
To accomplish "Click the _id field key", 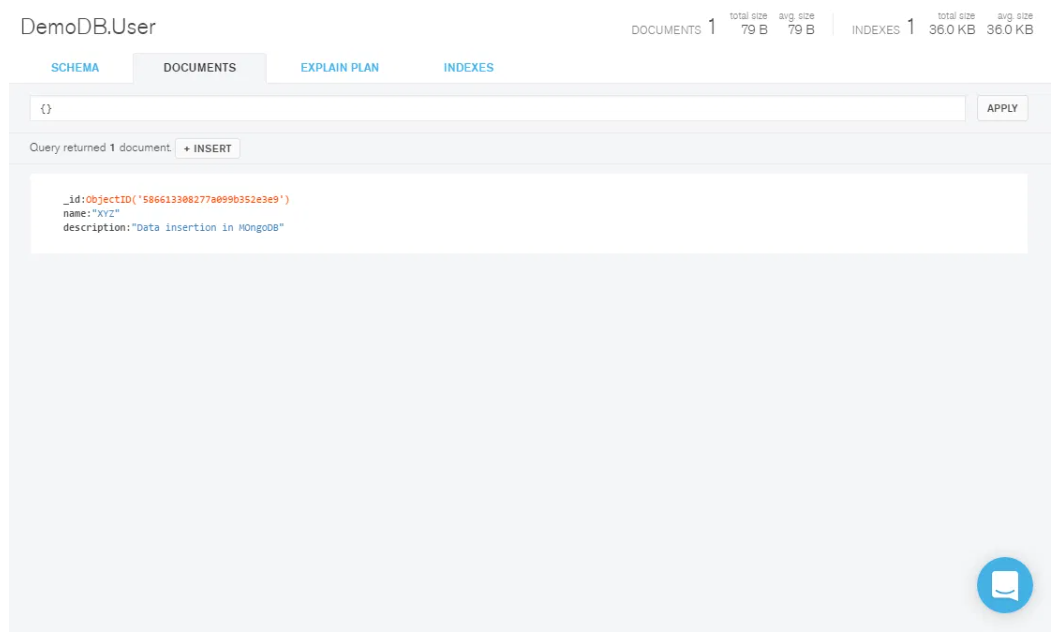I will pyautogui.click(x=72, y=200).
